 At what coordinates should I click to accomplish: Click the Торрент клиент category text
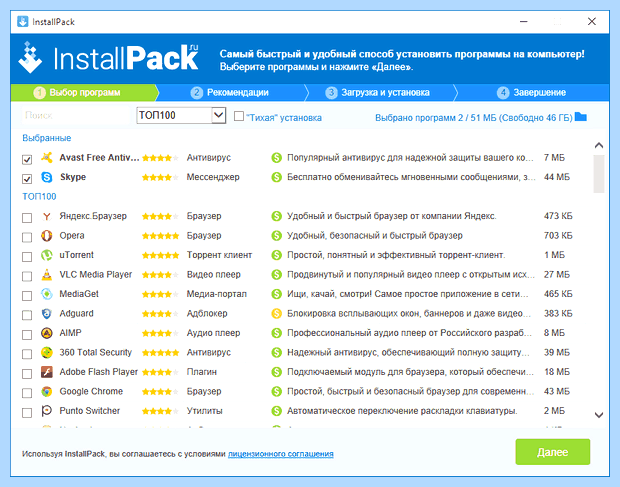click(x=219, y=255)
